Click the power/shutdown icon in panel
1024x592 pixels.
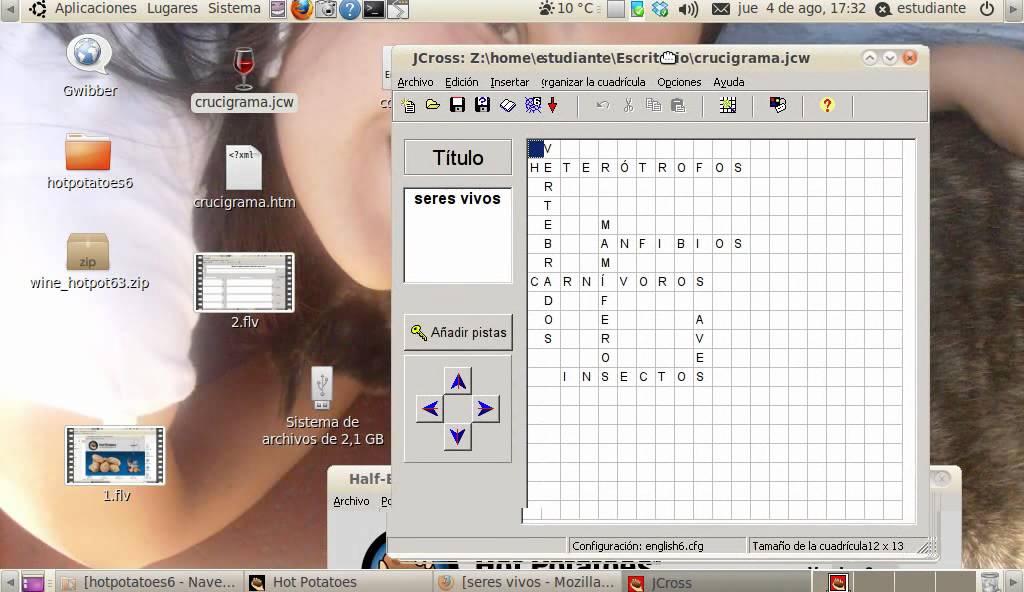point(987,9)
